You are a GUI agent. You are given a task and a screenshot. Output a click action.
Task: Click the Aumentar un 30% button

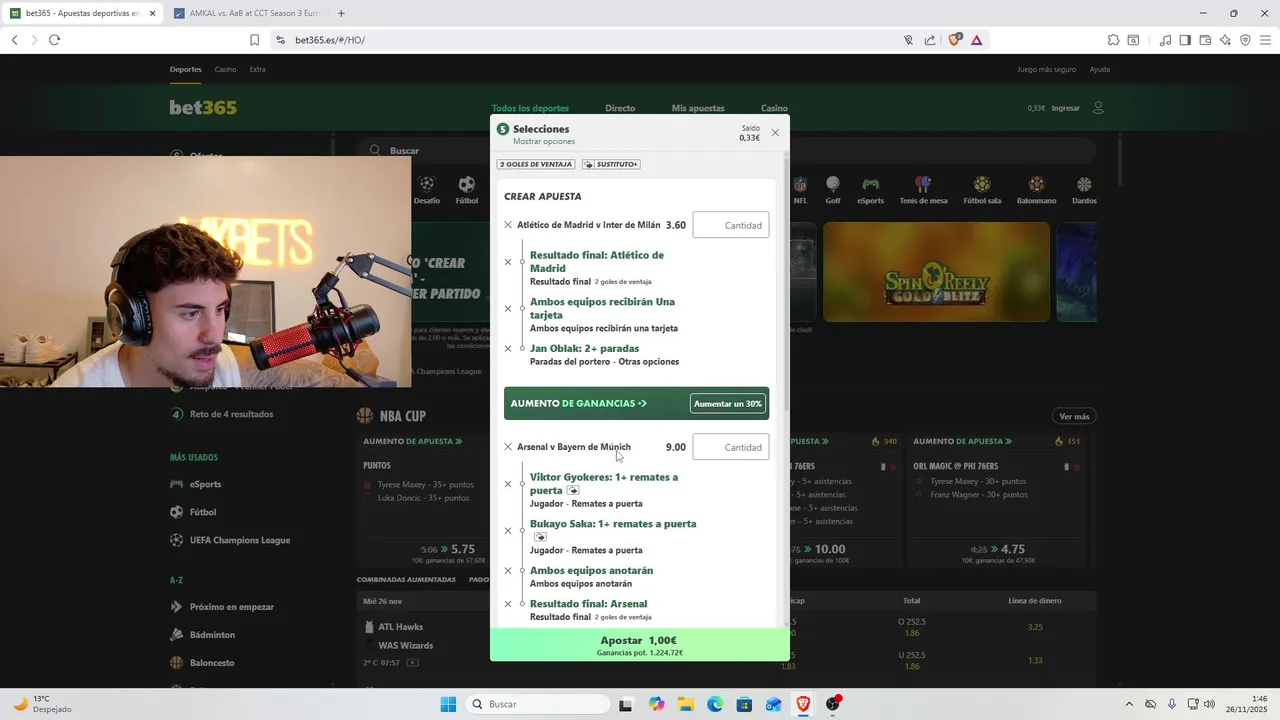pos(728,404)
